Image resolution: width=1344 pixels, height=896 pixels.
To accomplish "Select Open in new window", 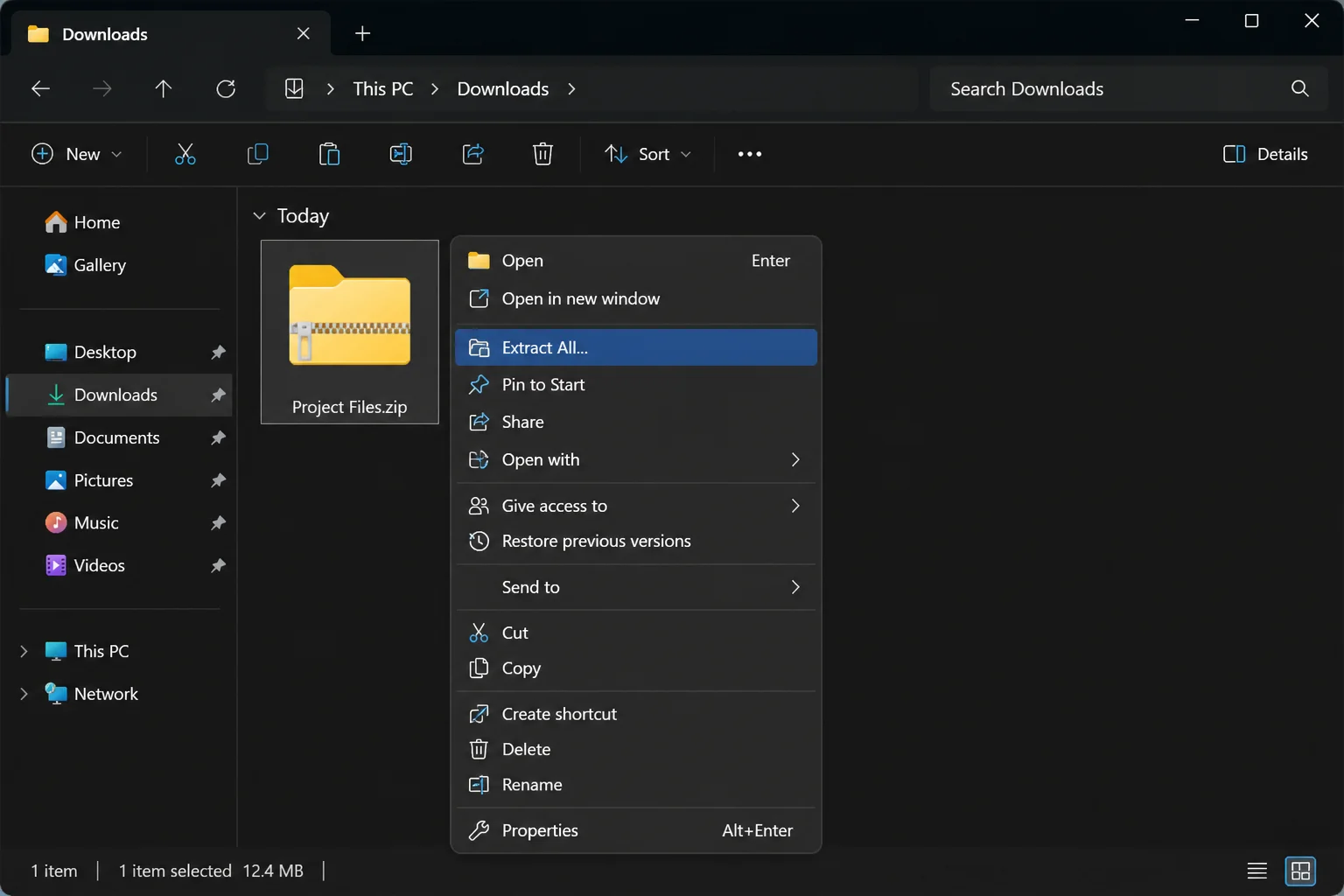I will pyautogui.click(x=636, y=298).
